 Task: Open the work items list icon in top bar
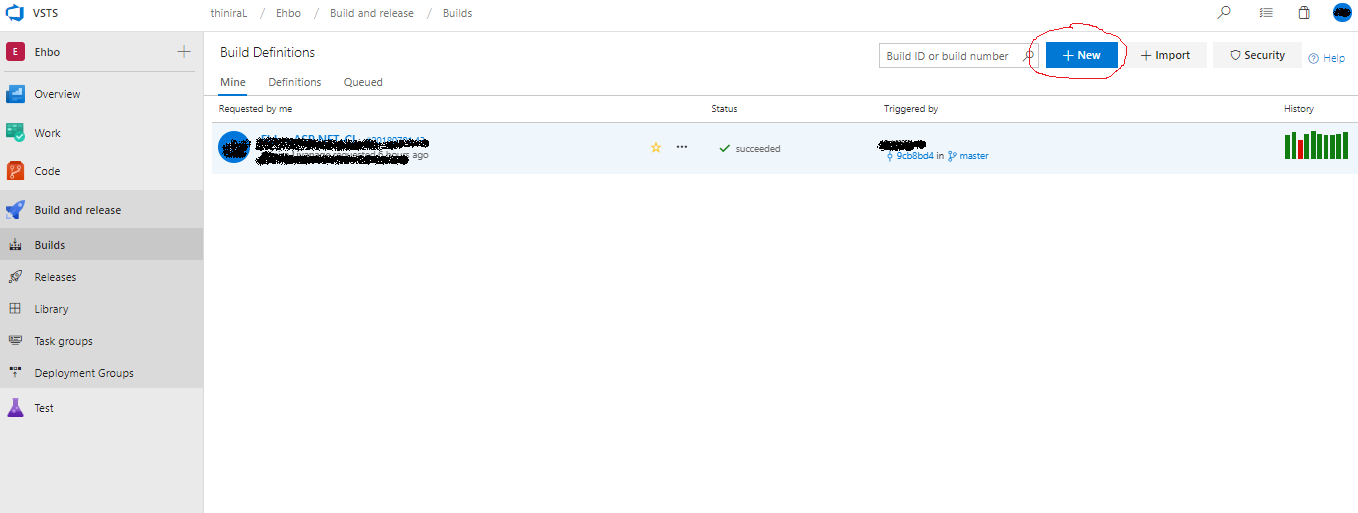click(x=1266, y=13)
